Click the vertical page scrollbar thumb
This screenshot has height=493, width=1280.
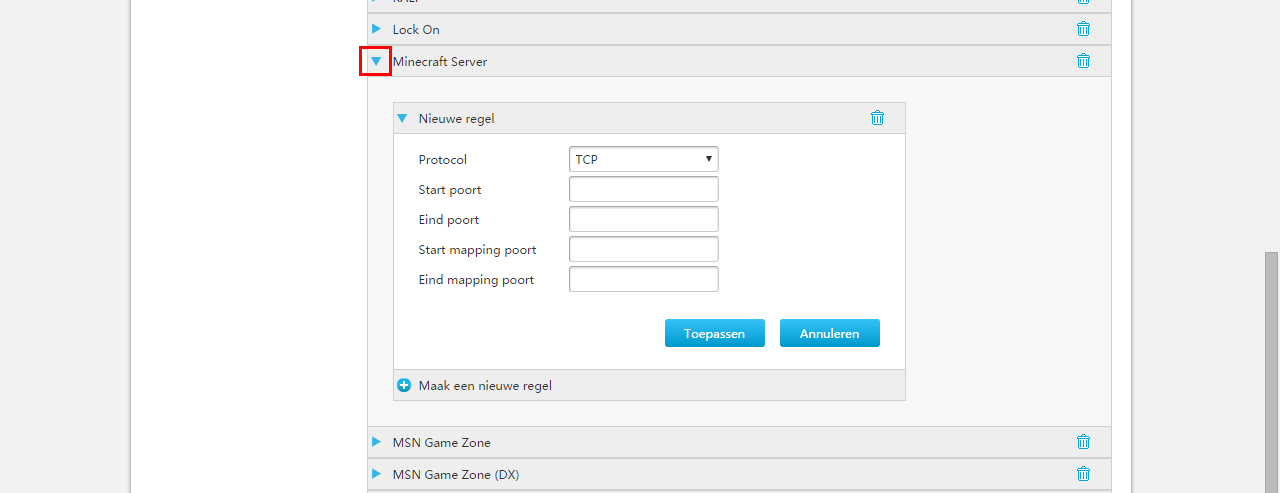(1271, 370)
